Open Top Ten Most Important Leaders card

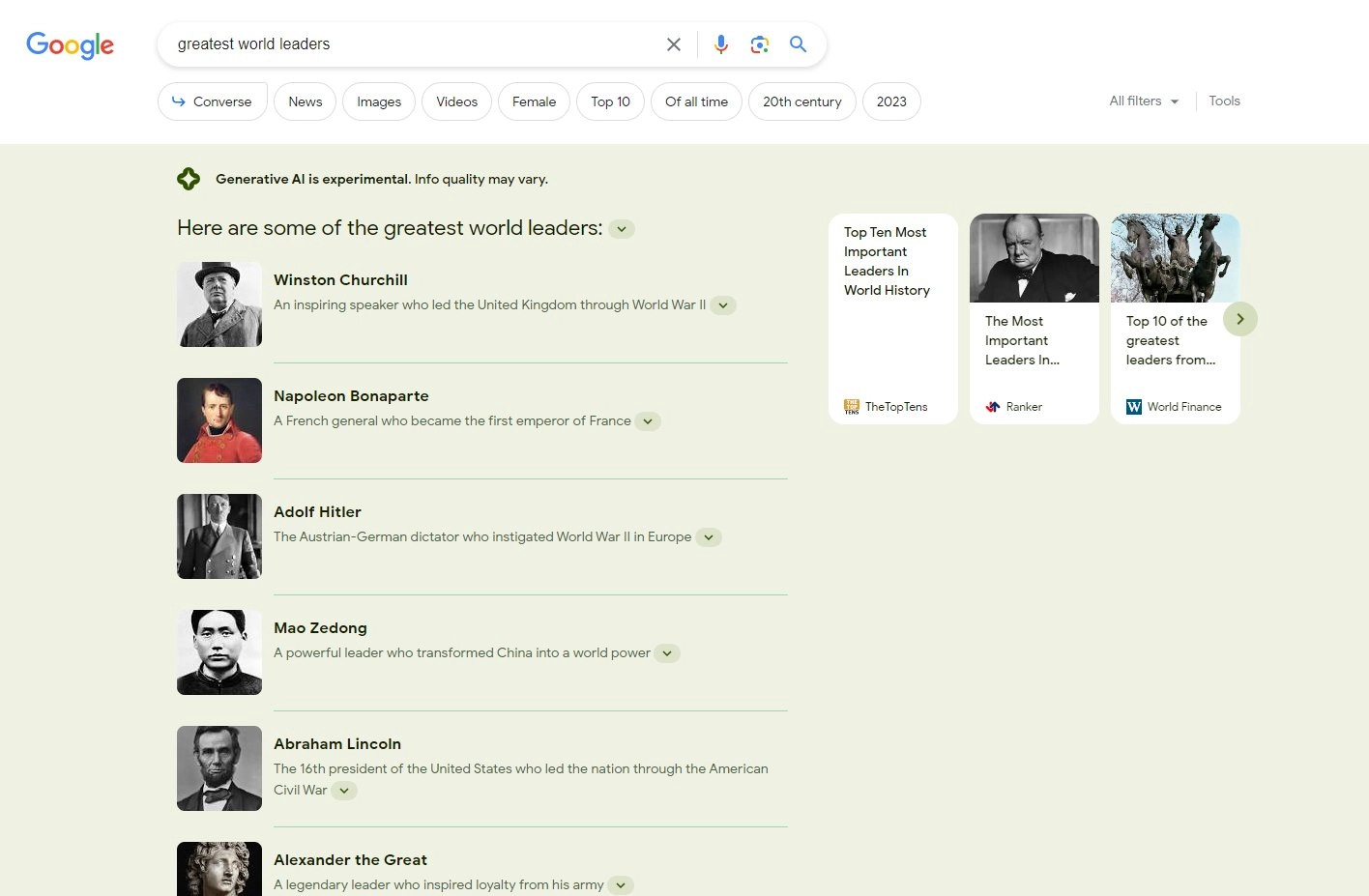[x=893, y=319]
